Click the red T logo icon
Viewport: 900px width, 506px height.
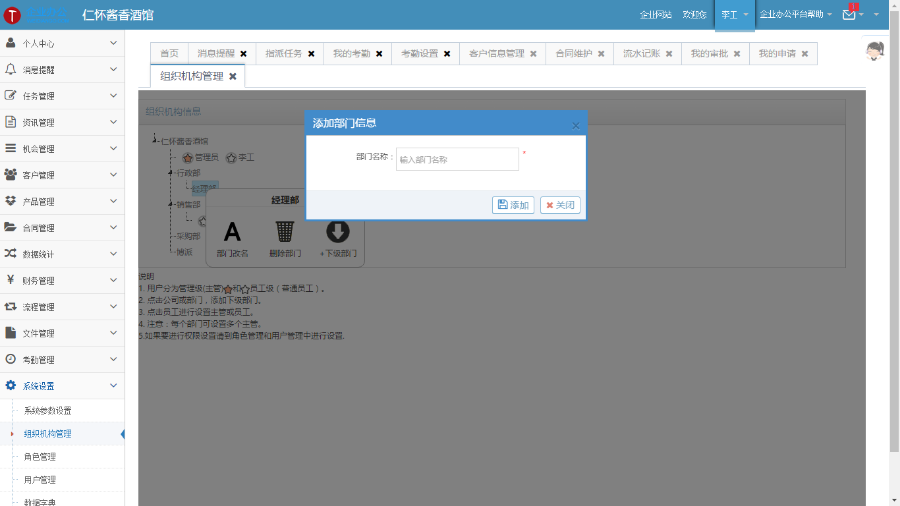point(12,15)
